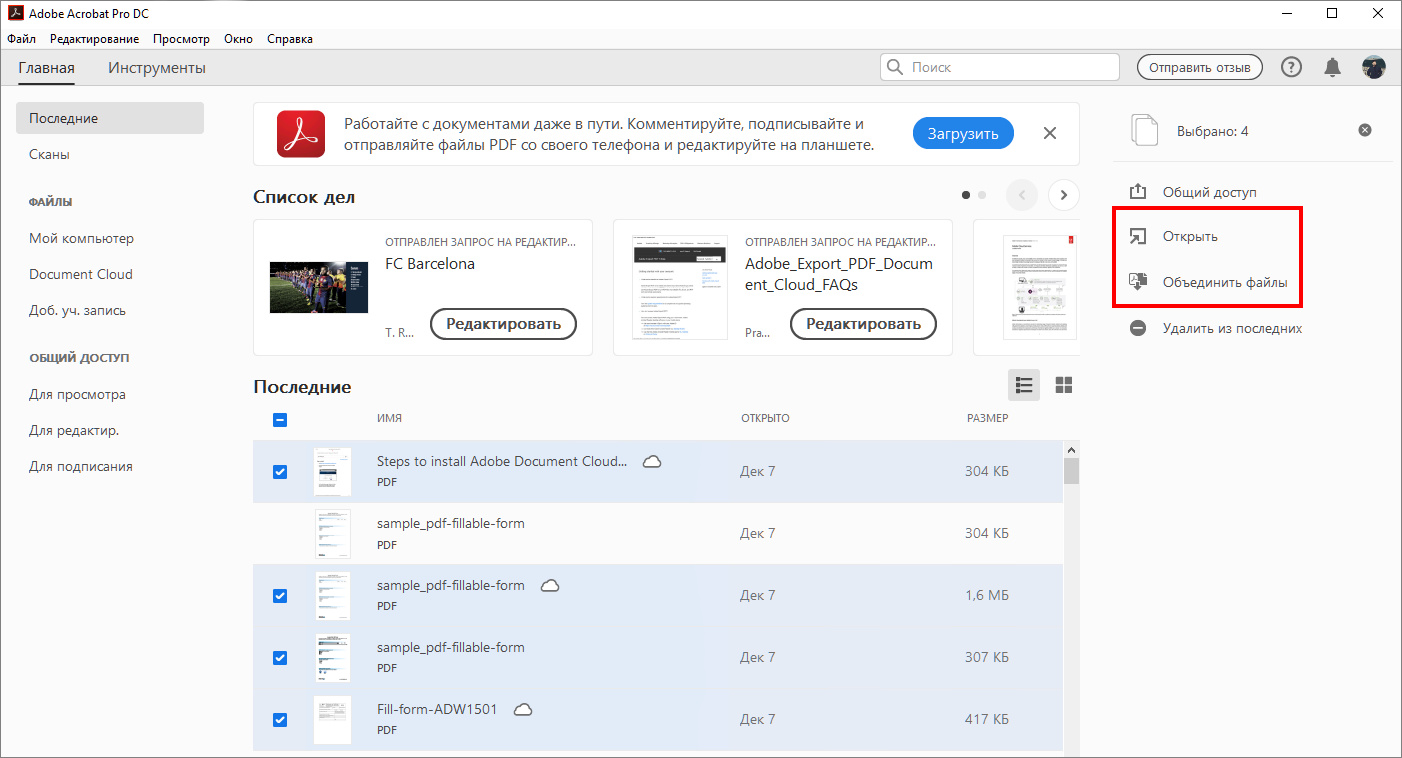
Task: Click Редактировать on FC Barcelona card
Action: (x=503, y=324)
